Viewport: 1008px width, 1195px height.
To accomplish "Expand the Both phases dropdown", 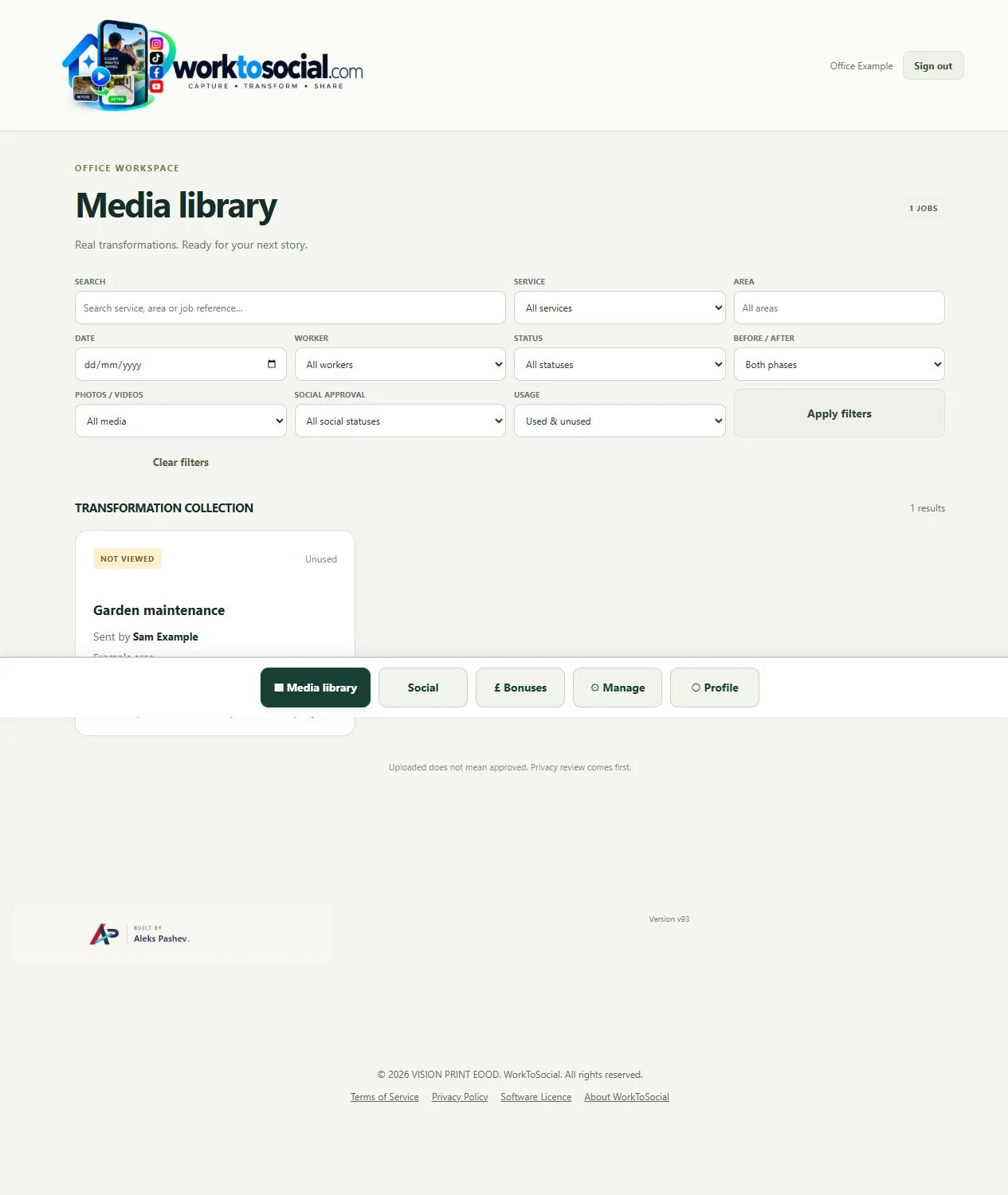I will pyautogui.click(x=839, y=364).
